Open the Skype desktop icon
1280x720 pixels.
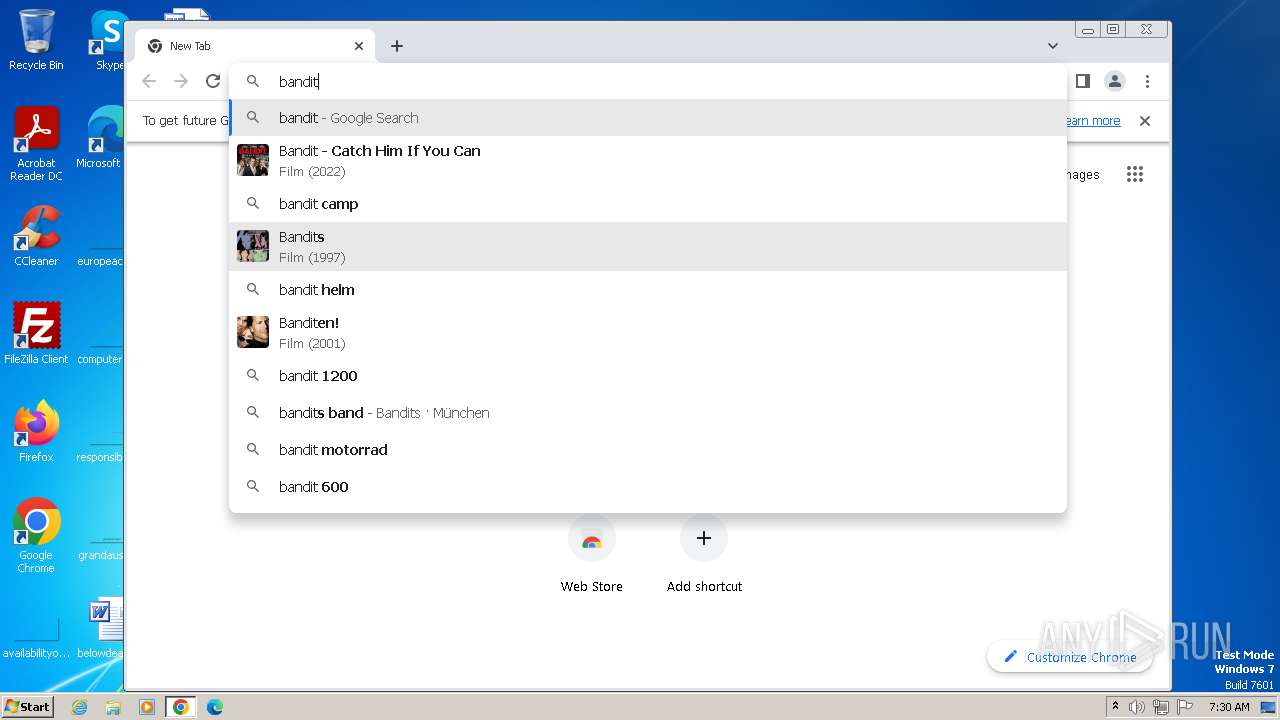[108, 40]
